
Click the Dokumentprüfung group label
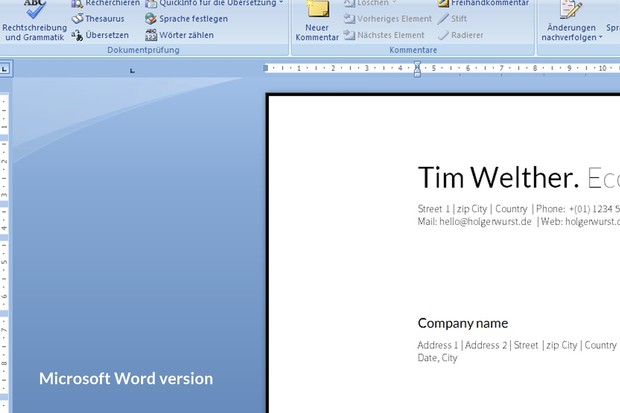[143, 50]
